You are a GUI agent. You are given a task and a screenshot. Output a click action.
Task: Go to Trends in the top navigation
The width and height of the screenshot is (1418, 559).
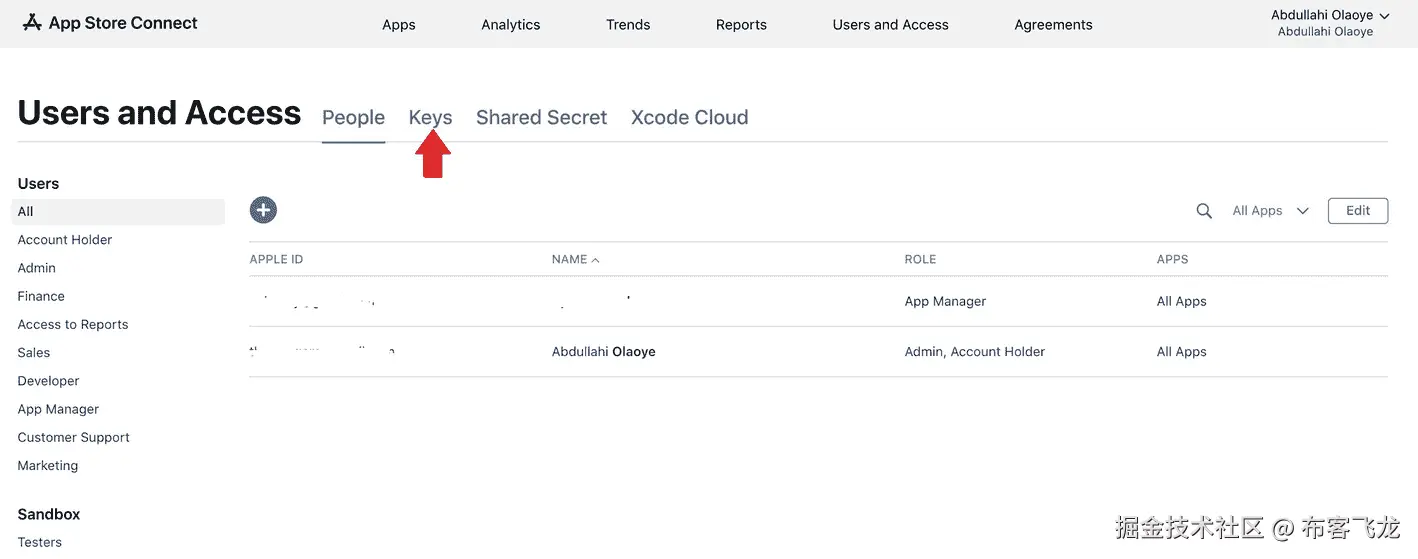pyautogui.click(x=628, y=25)
